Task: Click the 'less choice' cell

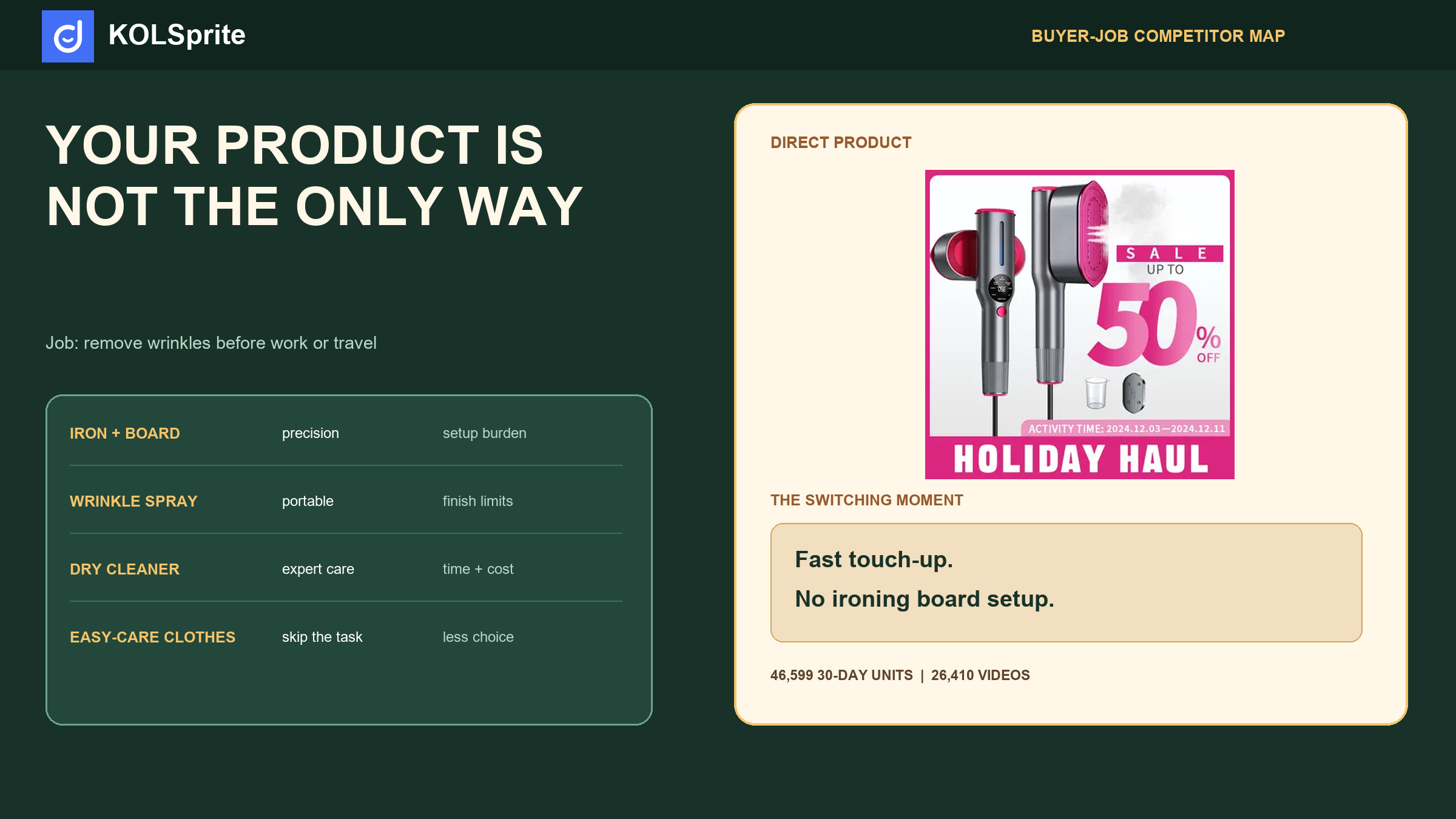Action: coord(478,638)
